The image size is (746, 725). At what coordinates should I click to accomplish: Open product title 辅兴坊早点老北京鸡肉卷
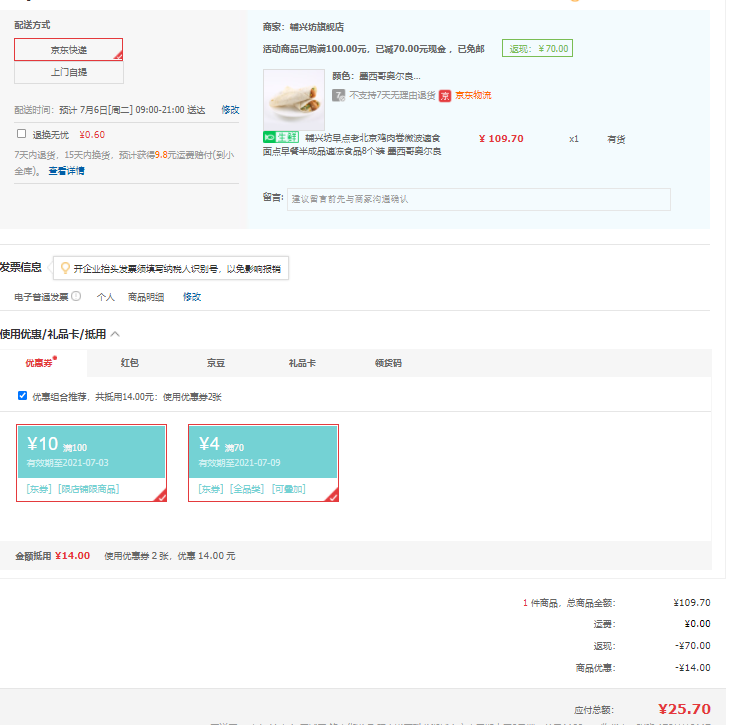[352, 145]
